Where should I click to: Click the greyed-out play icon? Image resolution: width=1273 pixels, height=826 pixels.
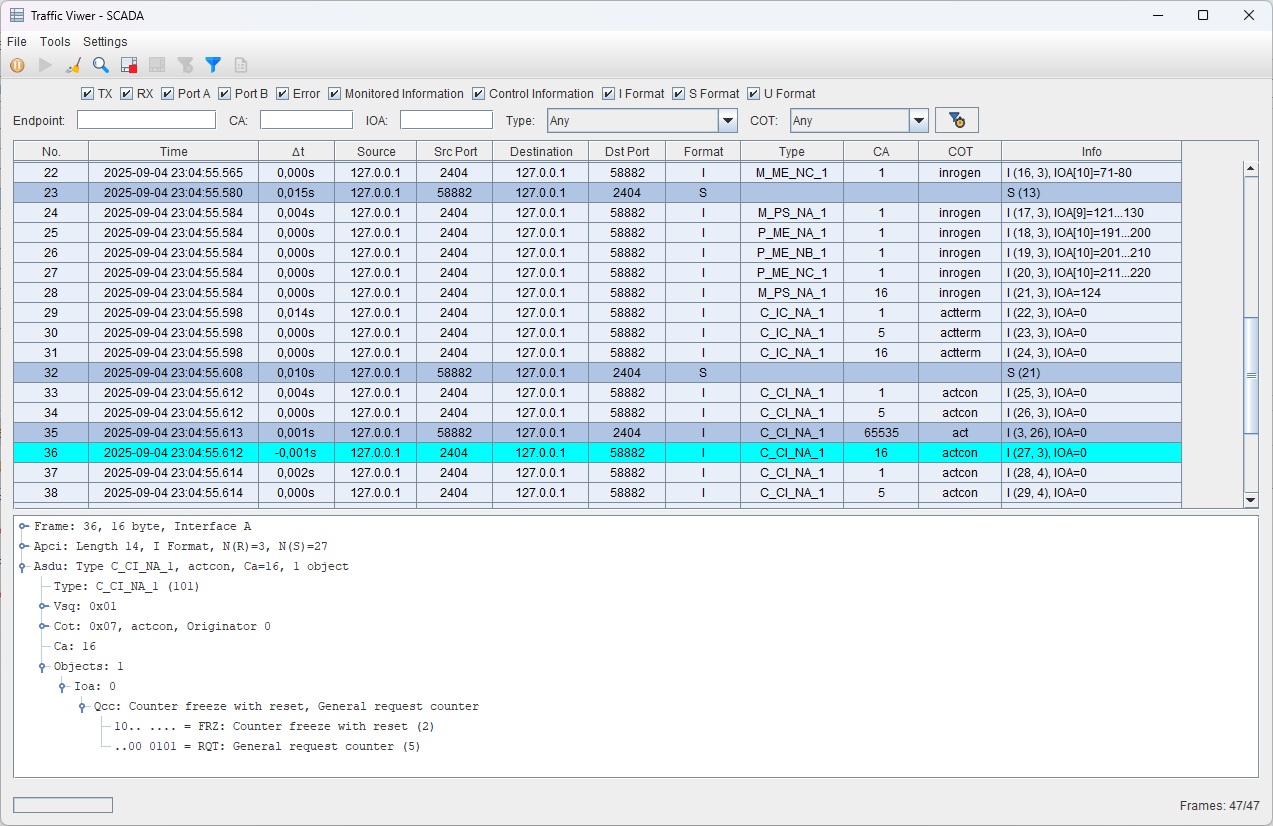coord(45,65)
